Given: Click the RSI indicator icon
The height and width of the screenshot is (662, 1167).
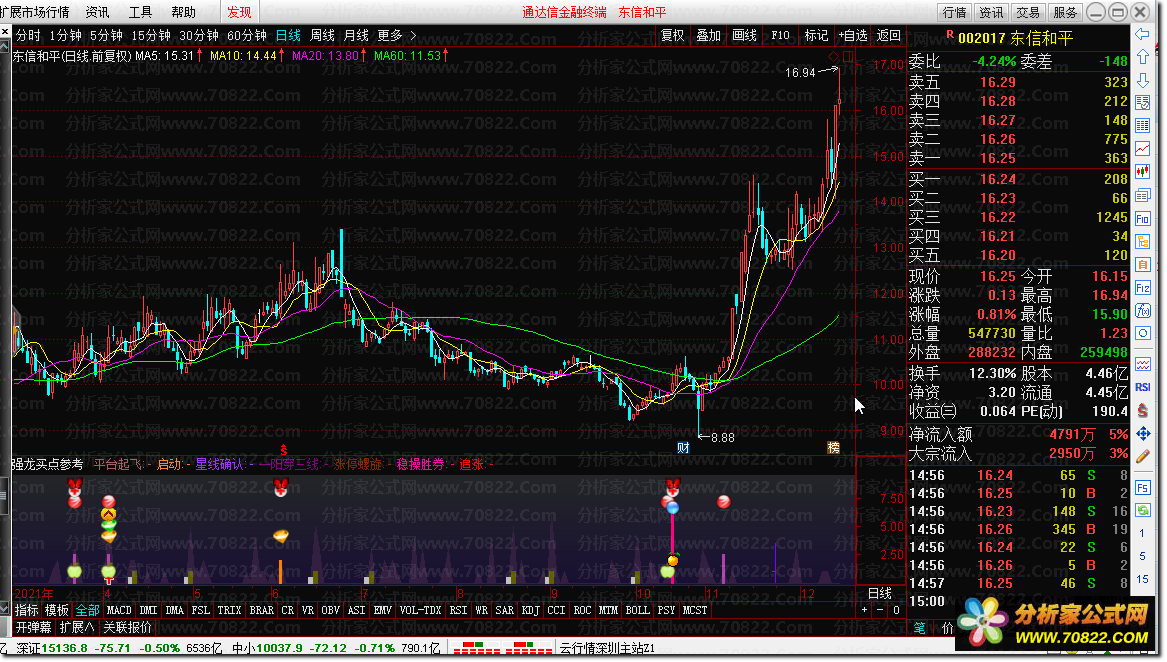Looking at the screenshot, I should (x=1142, y=387).
